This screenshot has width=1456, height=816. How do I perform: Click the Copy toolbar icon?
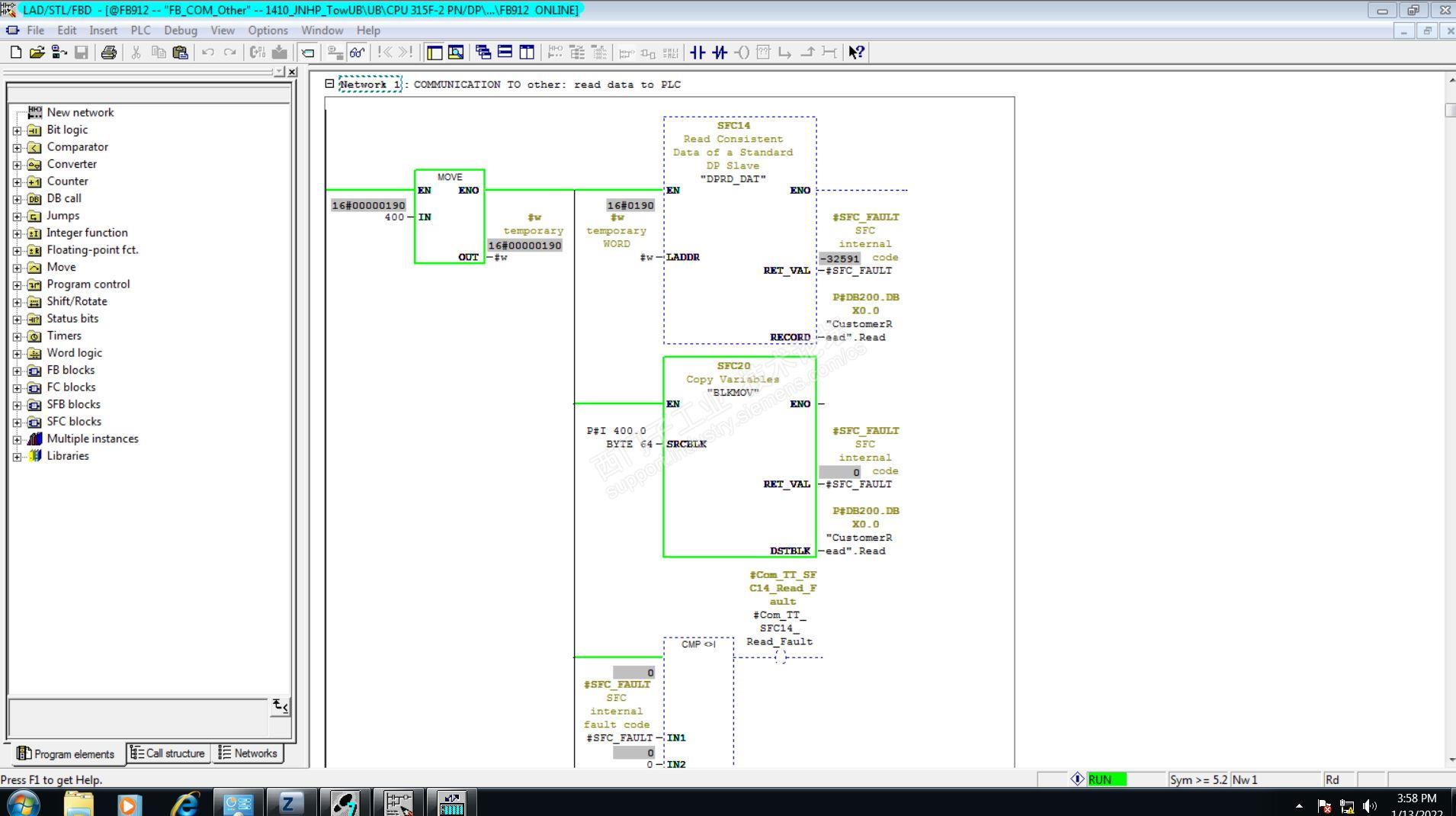[x=159, y=53]
